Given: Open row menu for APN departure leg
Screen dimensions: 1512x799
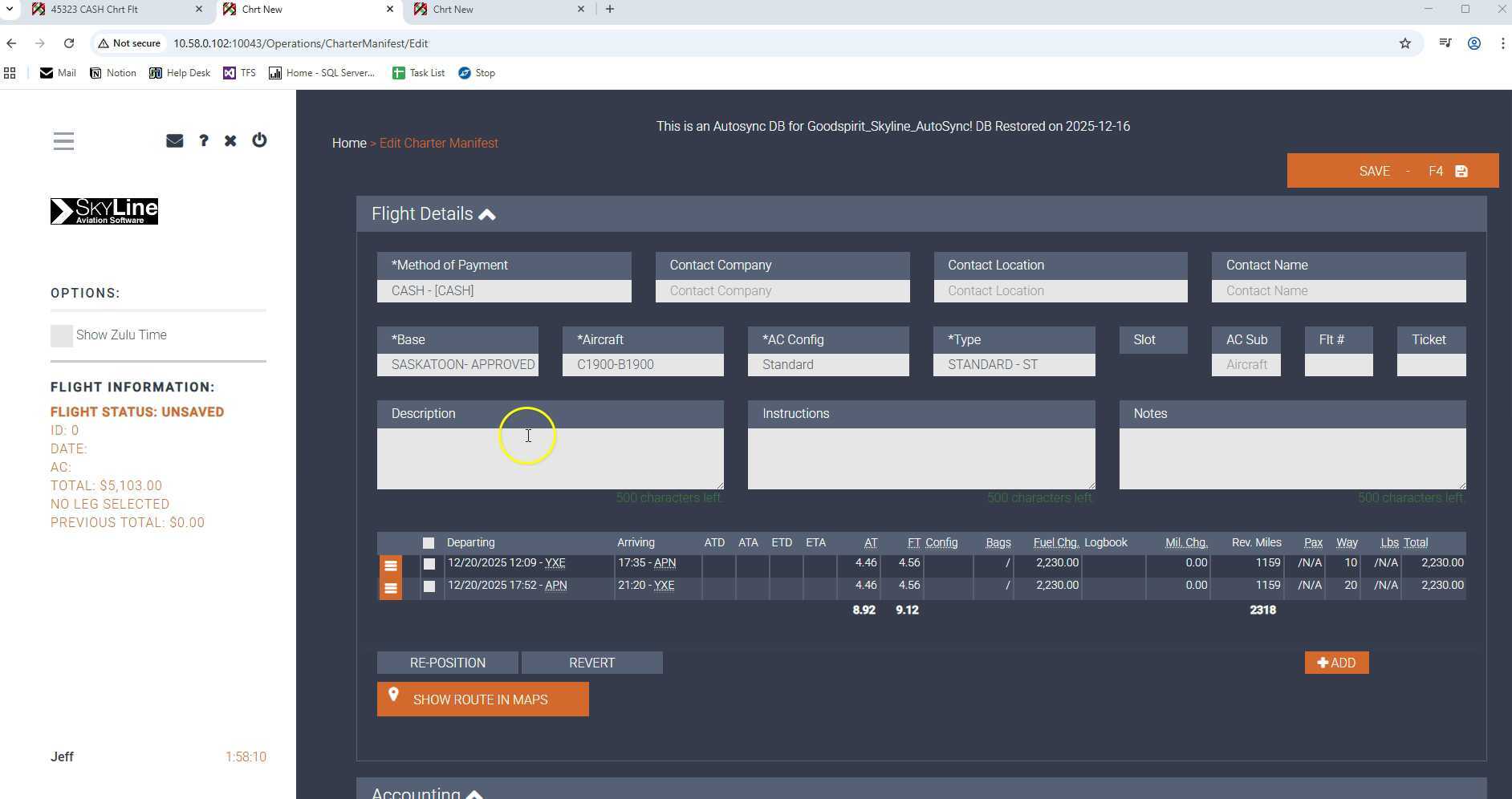Looking at the screenshot, I should 390,588.
